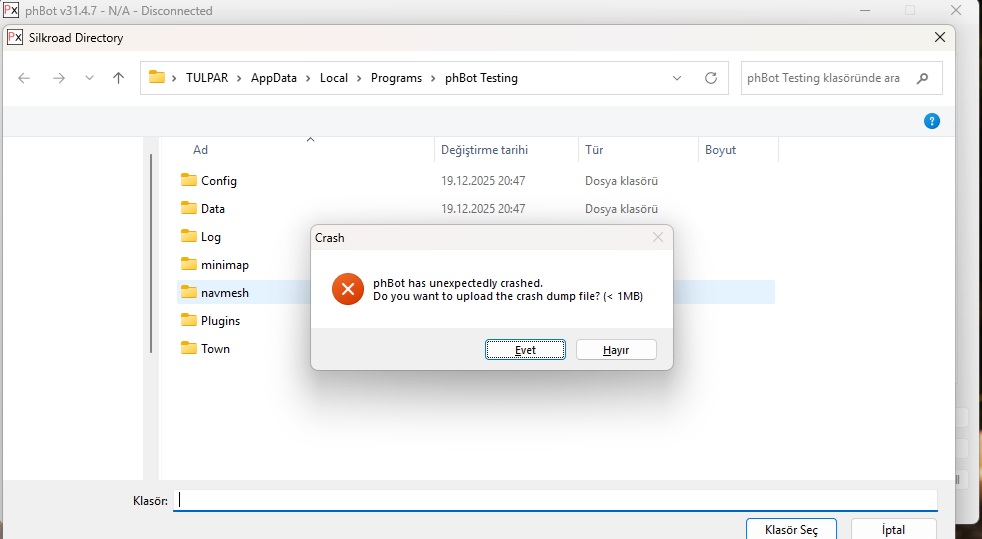Expand the address bar history dropdown
The width and height of the screenshot is (982, 539).
click(677, 78)
